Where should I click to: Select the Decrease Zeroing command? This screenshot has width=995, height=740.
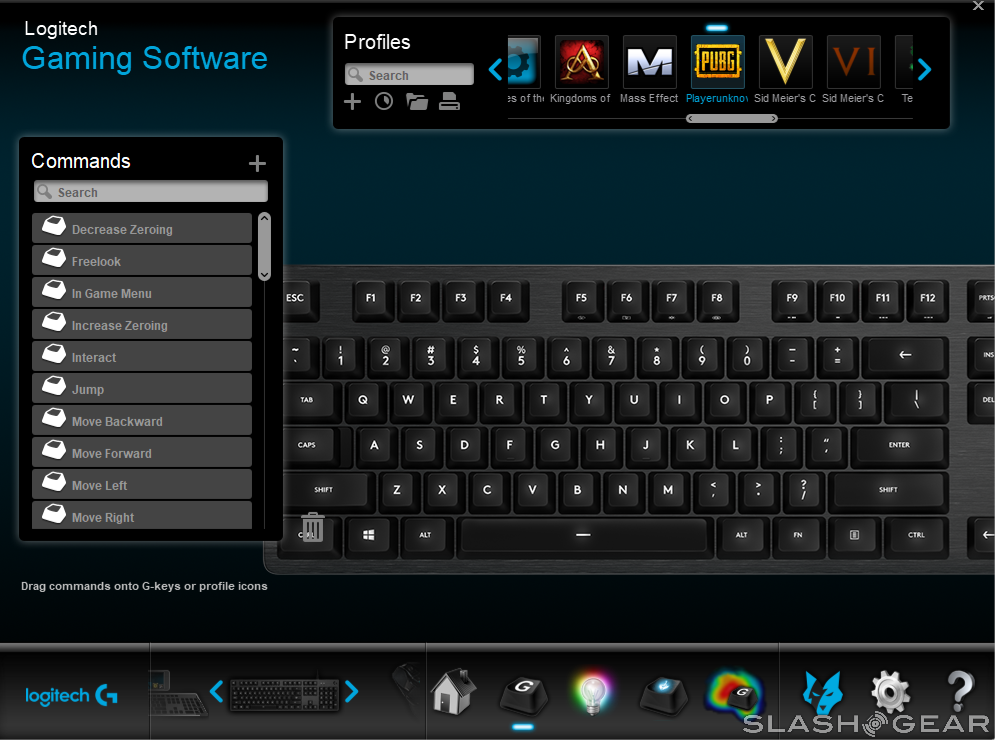point(142,228)
